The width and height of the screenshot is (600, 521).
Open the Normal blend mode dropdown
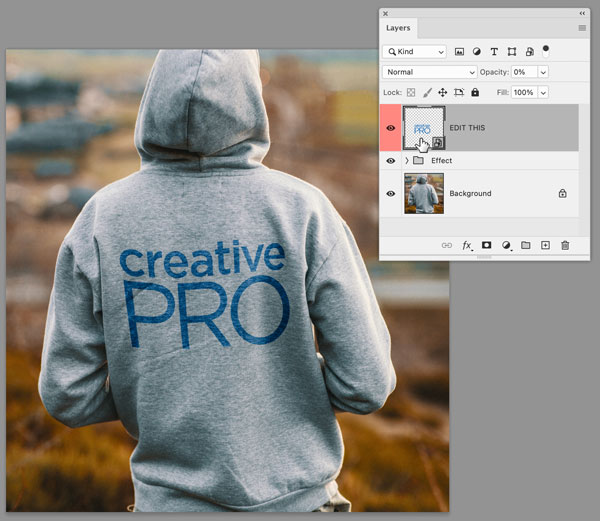point(430,72)
